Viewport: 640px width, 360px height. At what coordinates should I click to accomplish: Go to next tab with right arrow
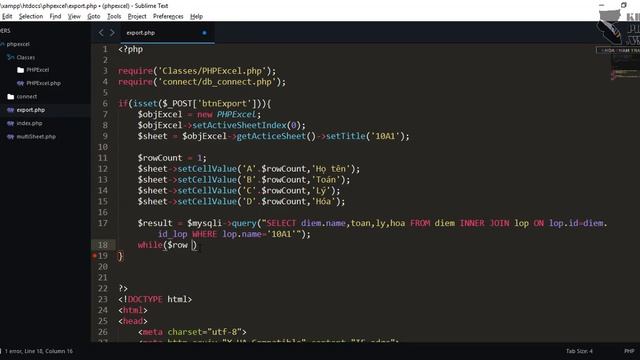click(x=112, y=33)
